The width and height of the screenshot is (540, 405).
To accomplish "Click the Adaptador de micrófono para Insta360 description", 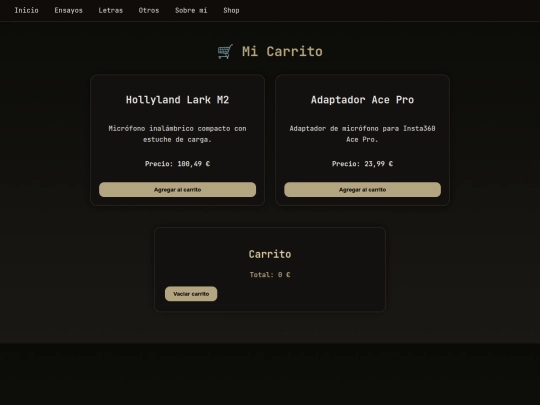I will 362,134.
